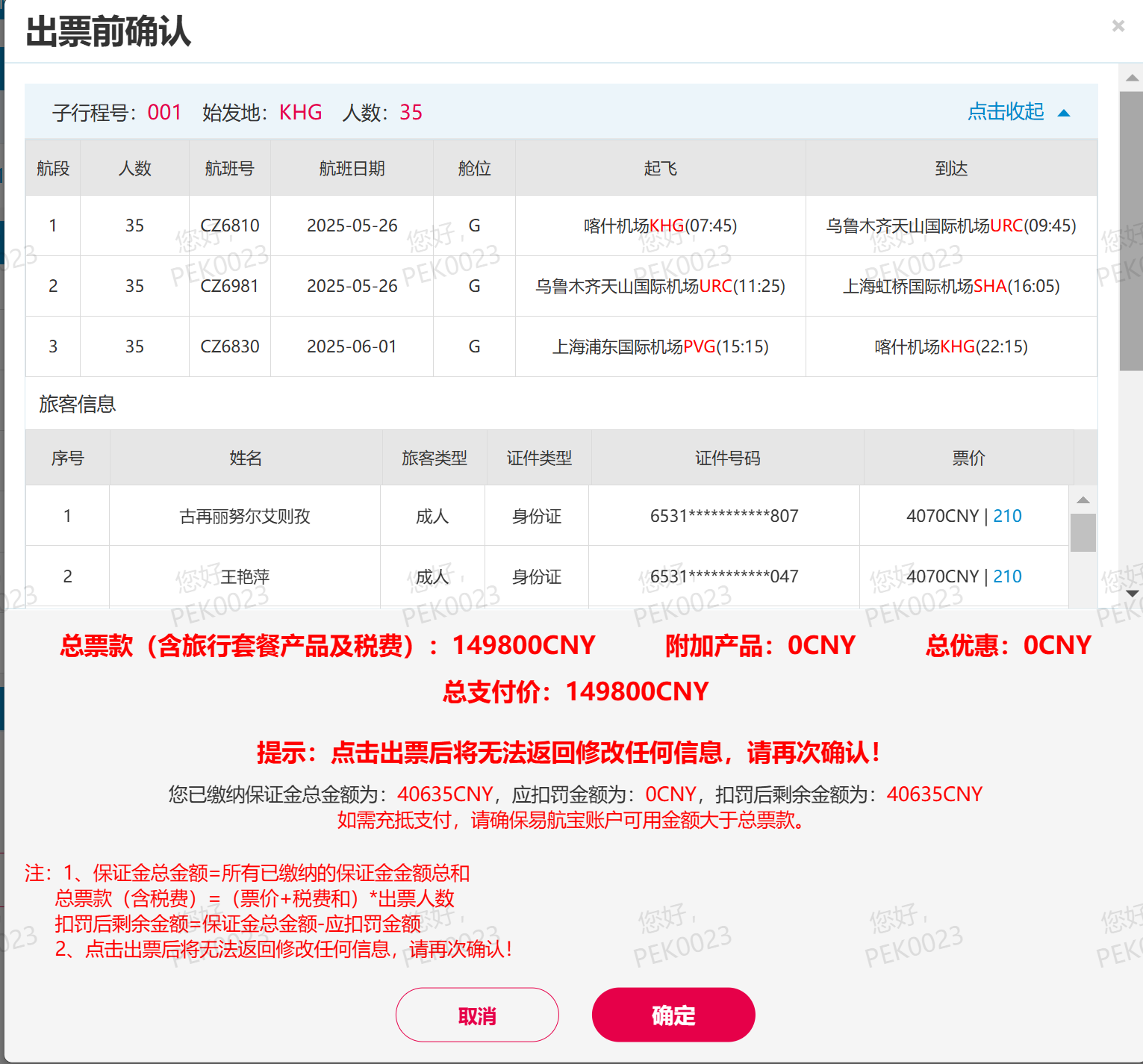Image resolution: width=1143 pixels, height=1064 pixels.
Task: Open the 210 link for 古再丽努尔艾则孜
Action: [x=1007, y=516]
